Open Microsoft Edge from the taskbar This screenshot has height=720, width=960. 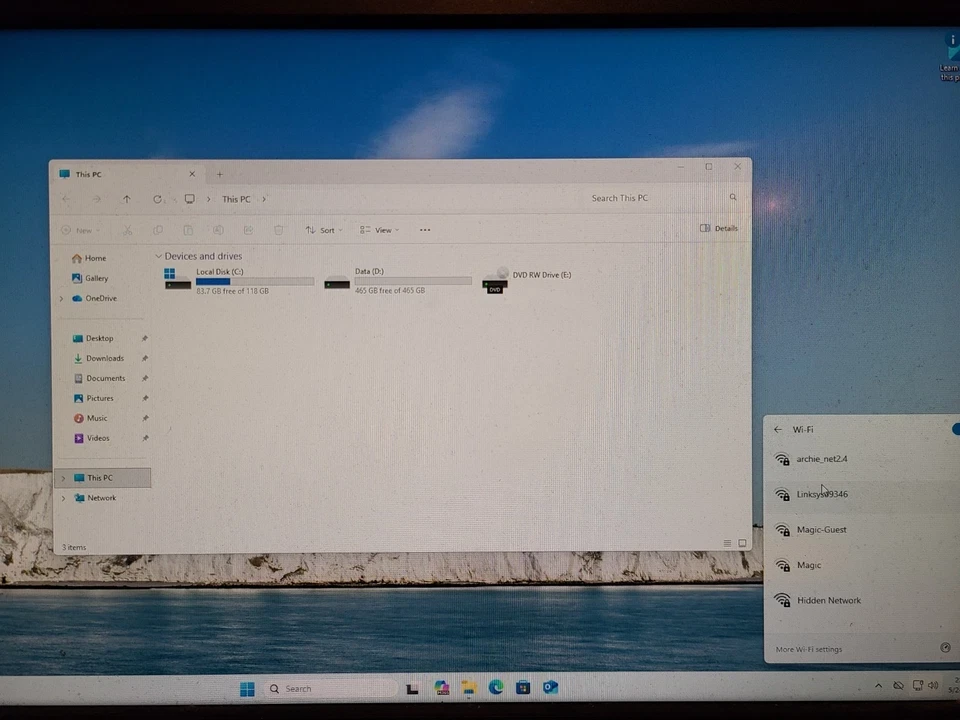496,688
